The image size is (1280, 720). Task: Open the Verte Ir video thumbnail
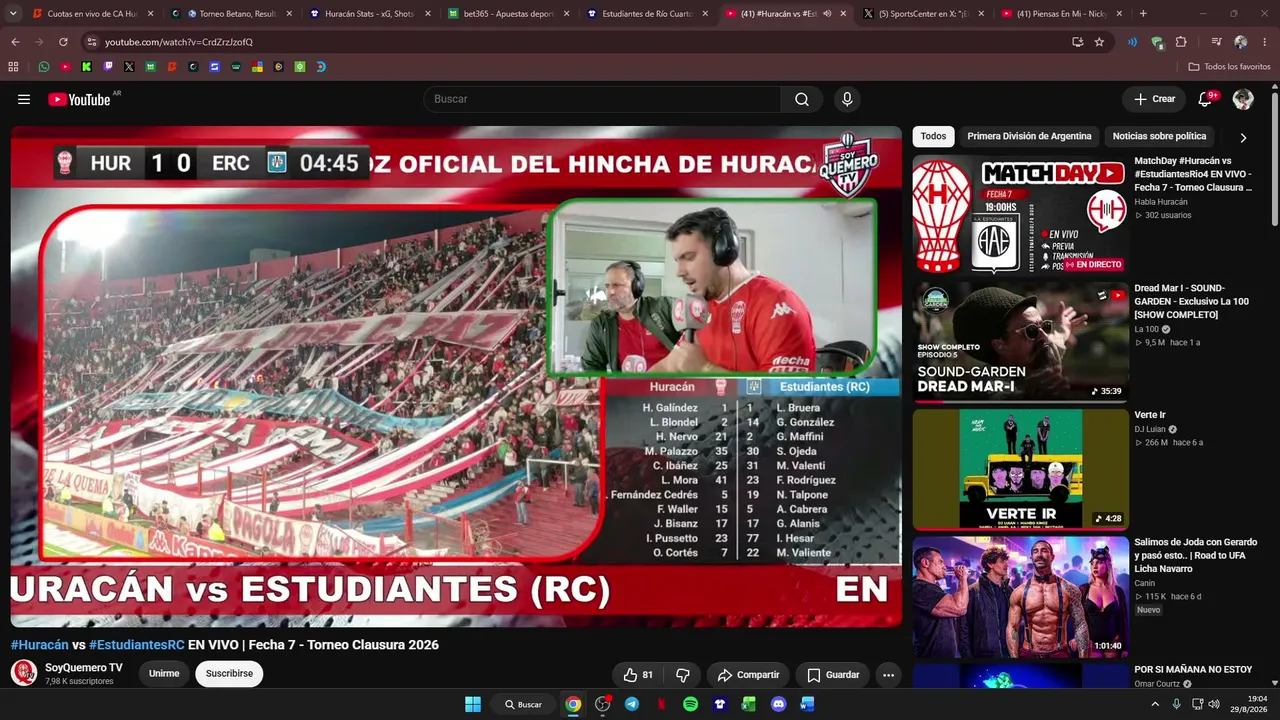1020,469
